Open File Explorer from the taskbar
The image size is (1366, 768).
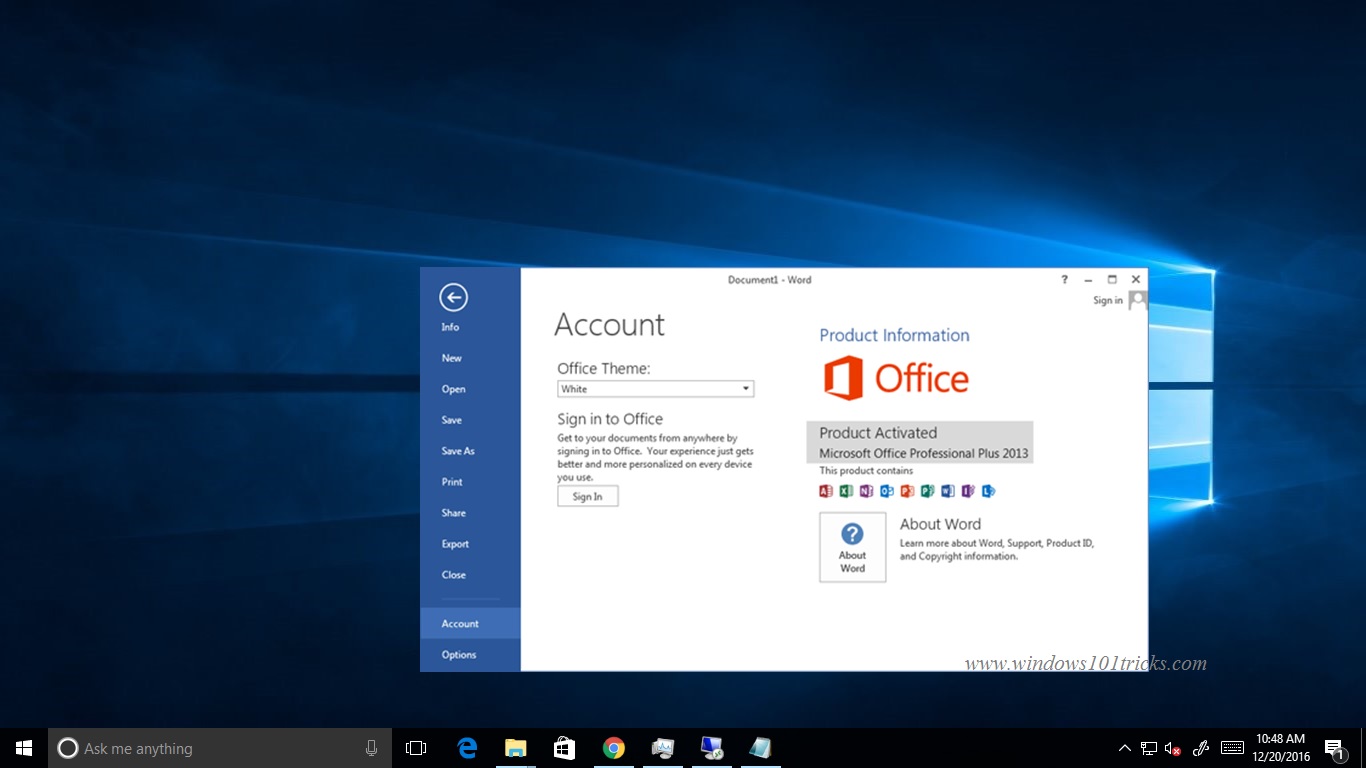[516, 748]
